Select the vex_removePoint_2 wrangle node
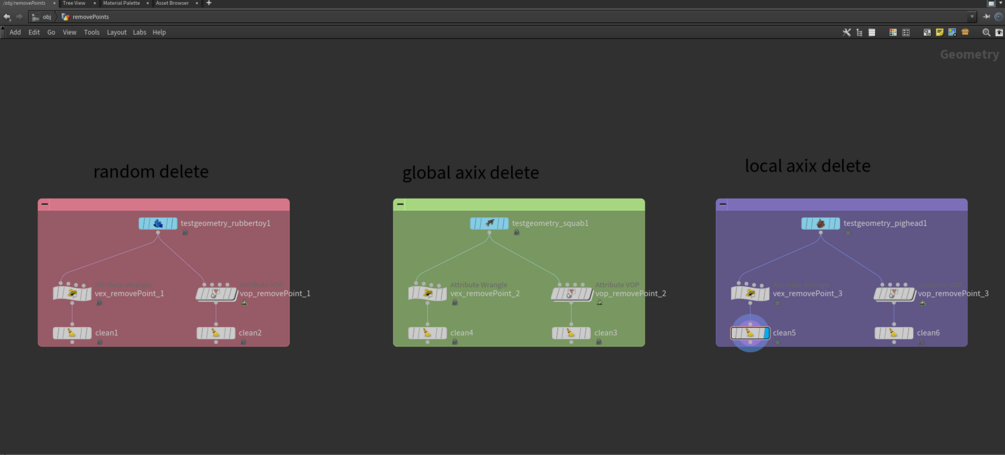The height and width of the screenshot is (455, 1005). (x=428, y=294)
